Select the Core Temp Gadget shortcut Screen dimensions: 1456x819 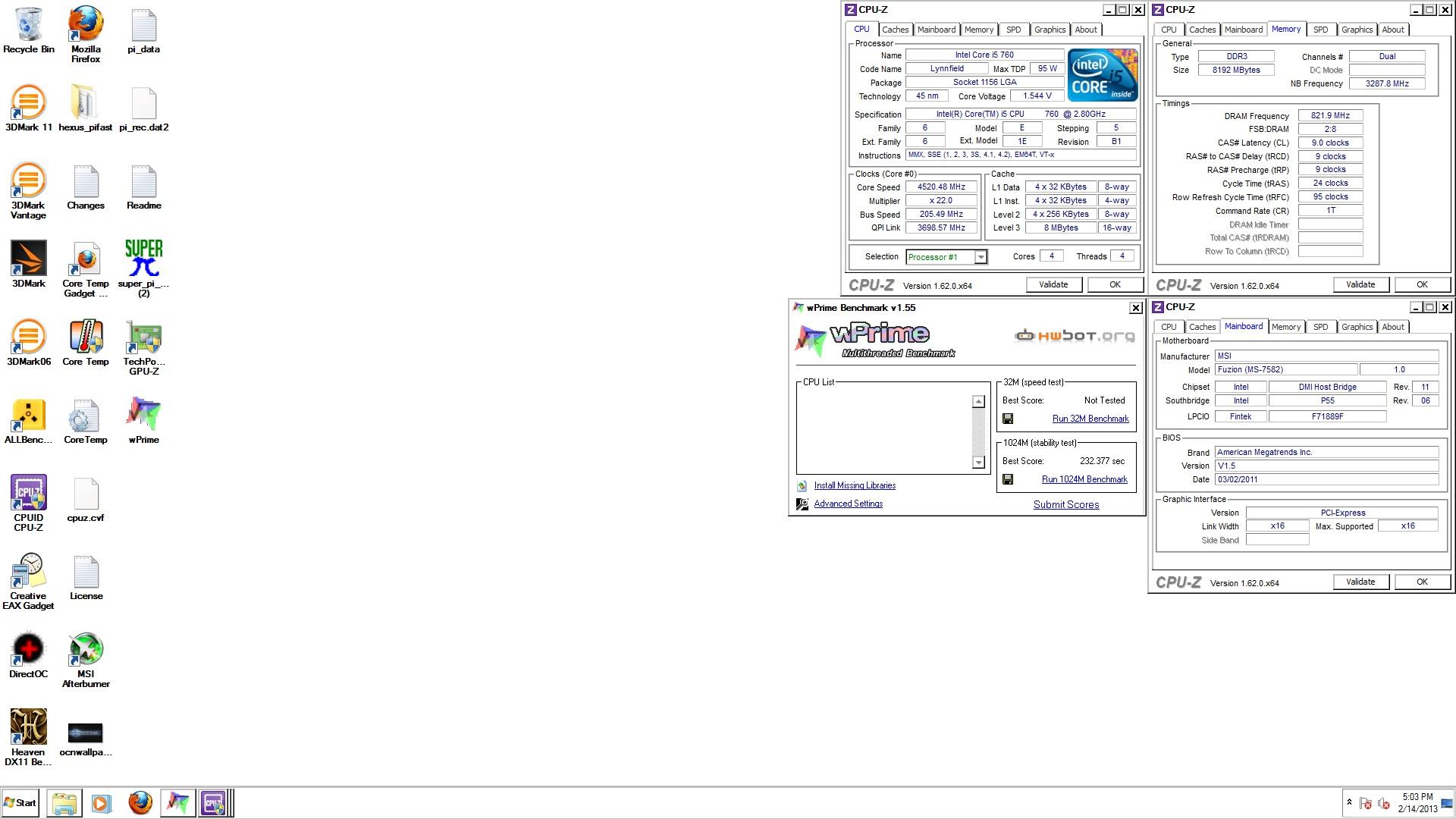click(86, 269)
